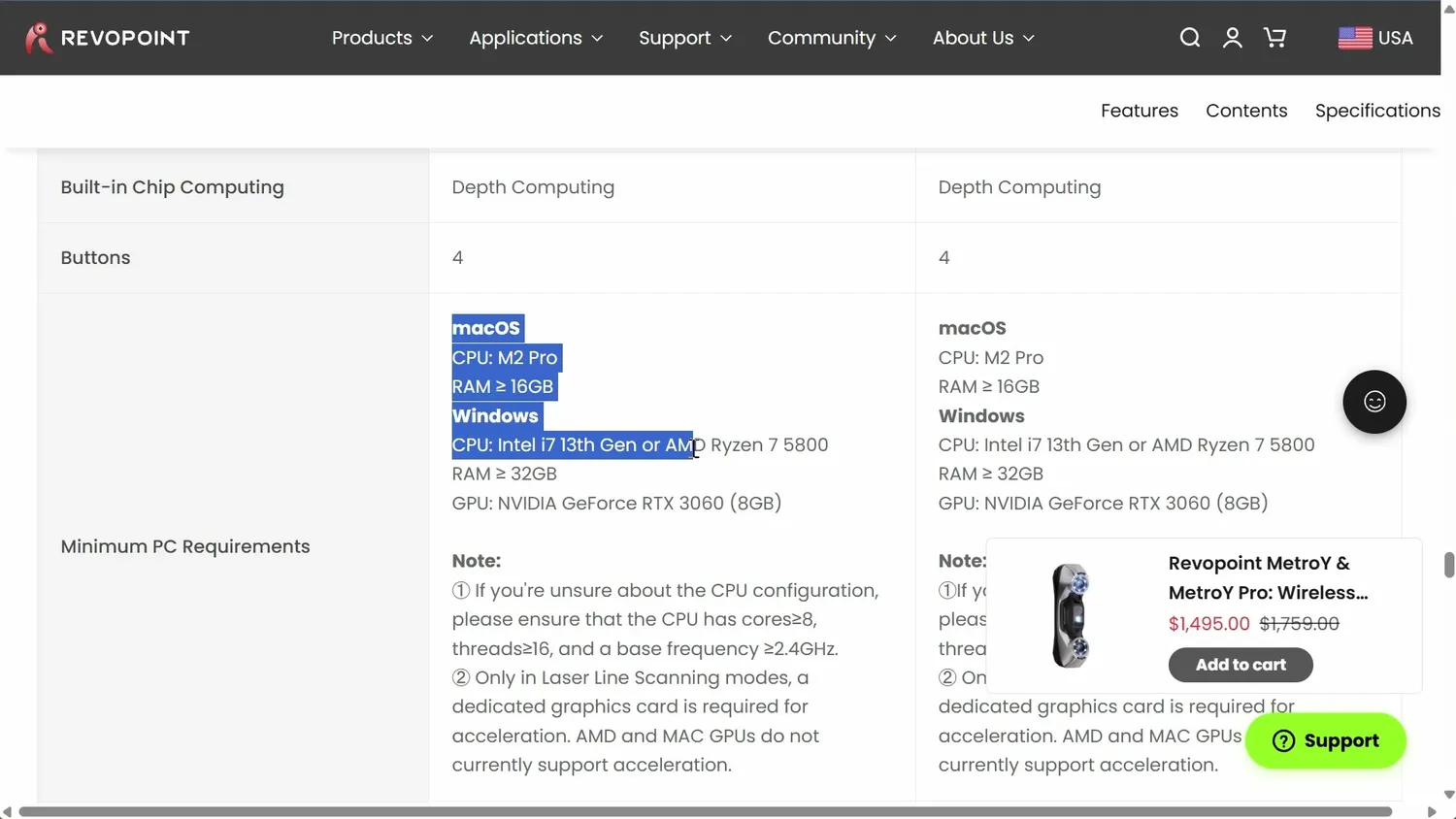
Task: Click Windows heading in the right column
Action: coord(981,415)
